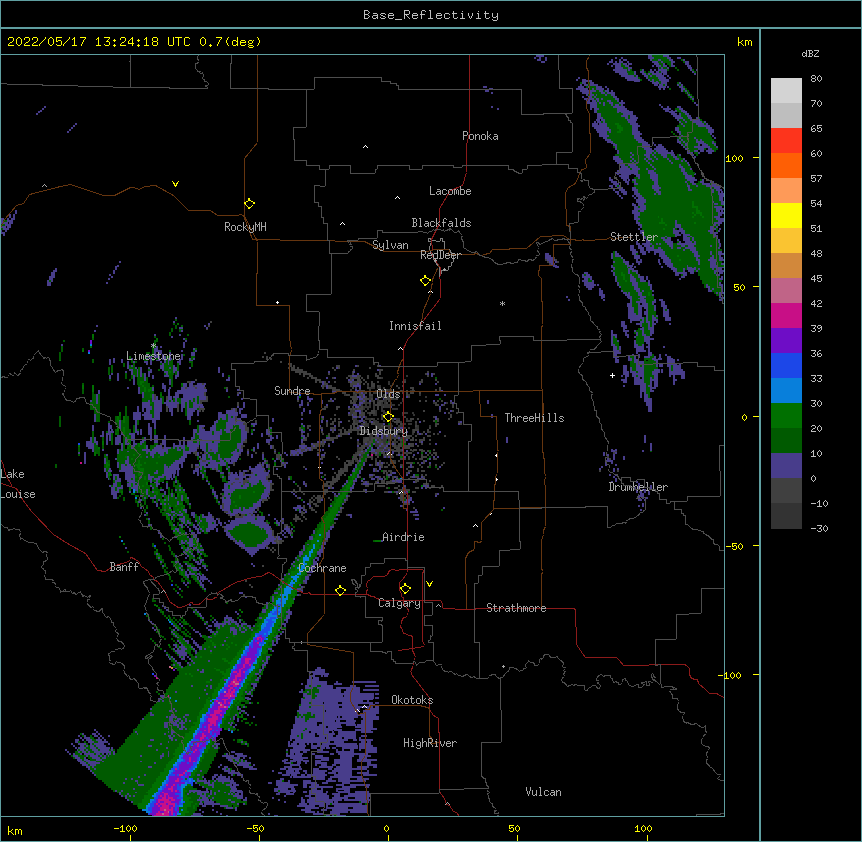The image size is (862, 842).
Task: Click the blue 36 dBZ legend swatch
Action: [786, 365]
